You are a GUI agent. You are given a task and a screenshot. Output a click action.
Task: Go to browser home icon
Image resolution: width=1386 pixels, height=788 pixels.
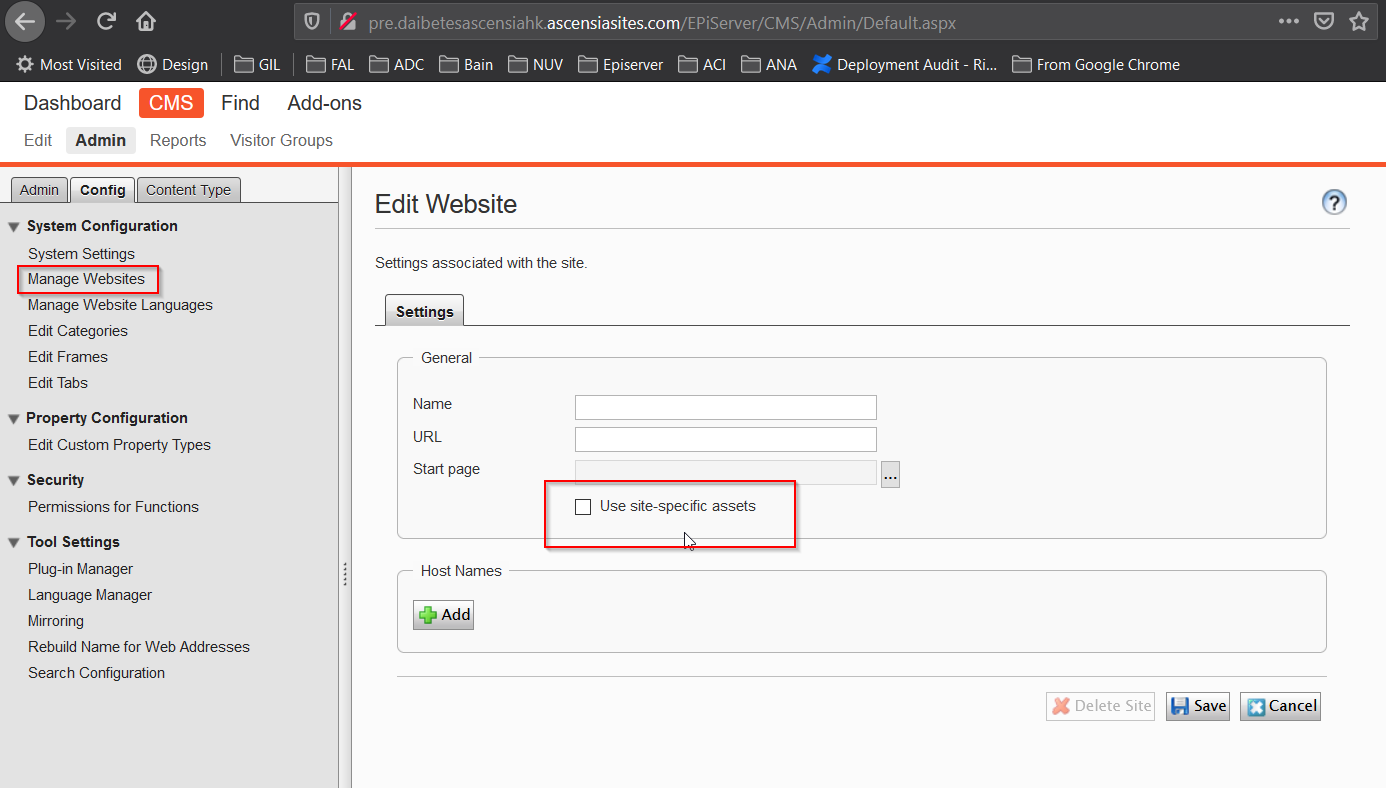click(146, 21)
